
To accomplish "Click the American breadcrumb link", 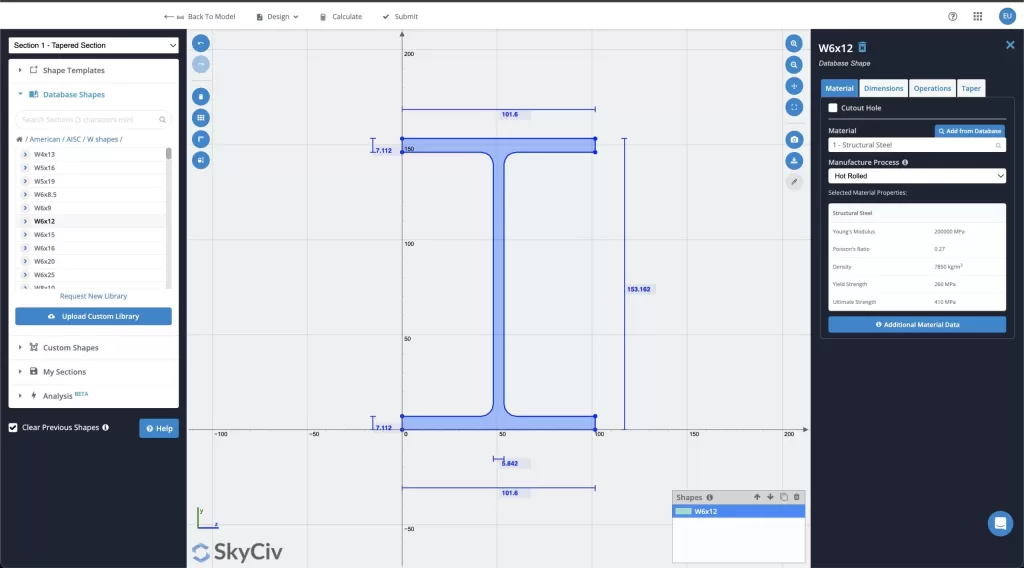I will click(44, 139).
